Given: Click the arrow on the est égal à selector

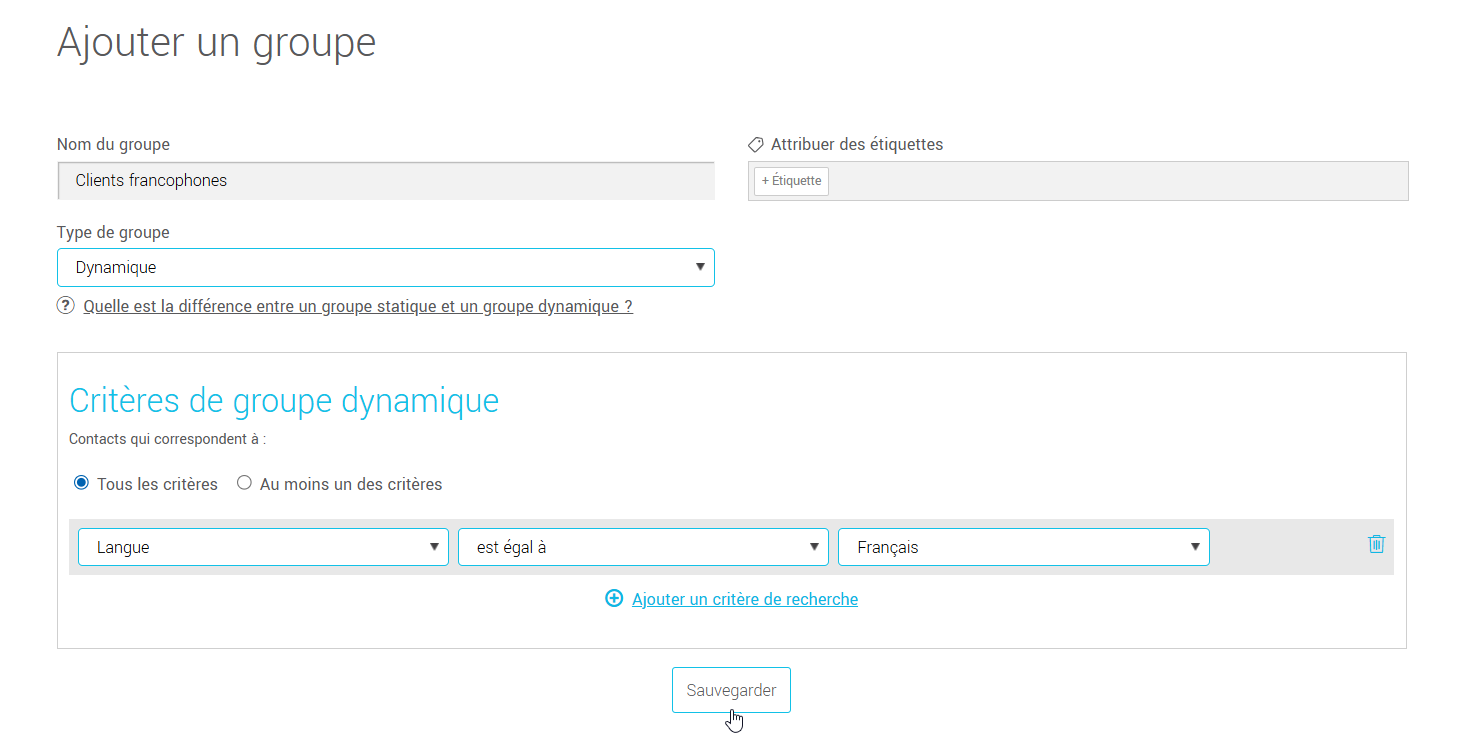Looking at the screenshot, I should click(814, 547).
